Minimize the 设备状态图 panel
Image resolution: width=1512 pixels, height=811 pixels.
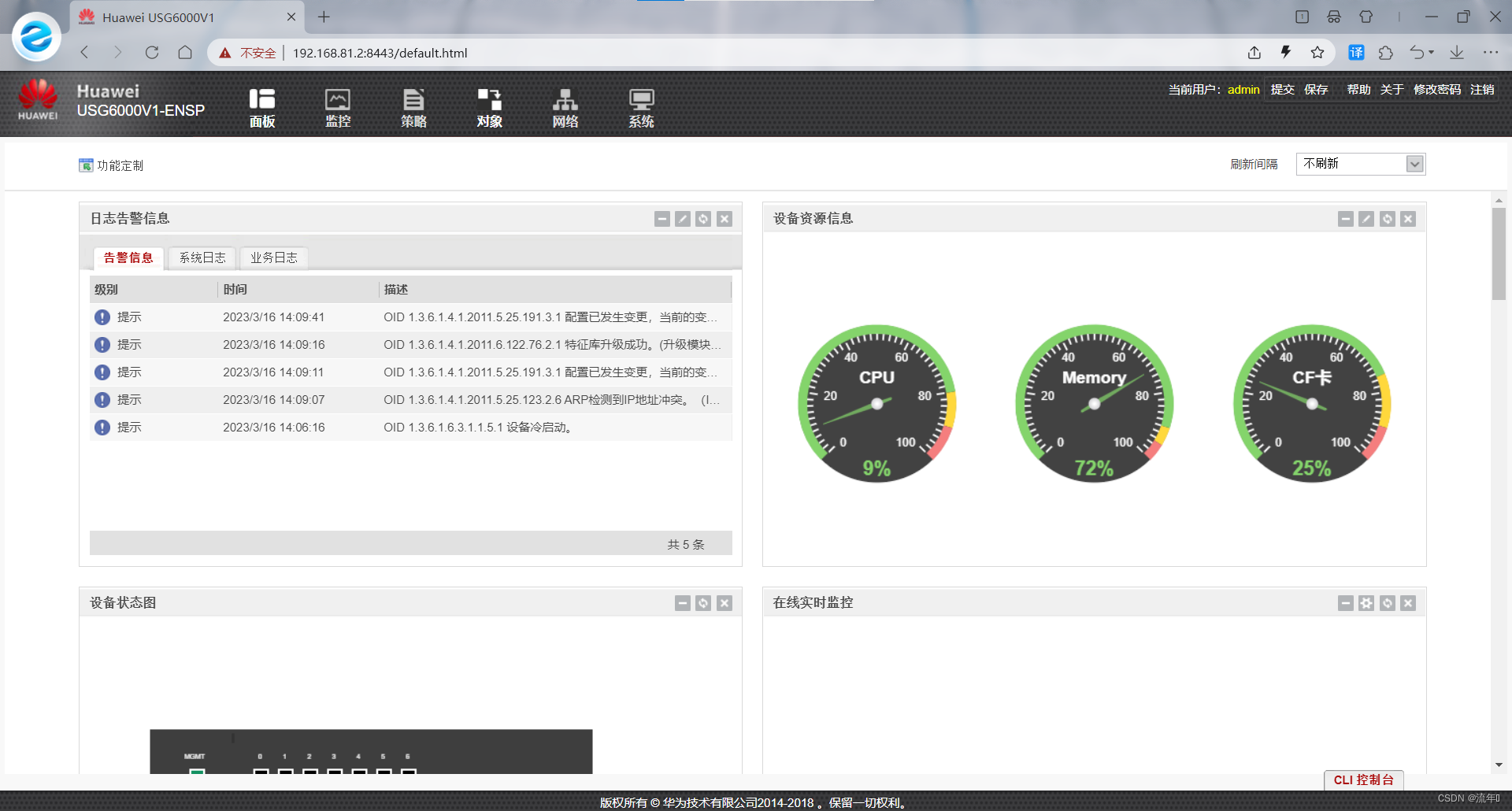(683, 603)
